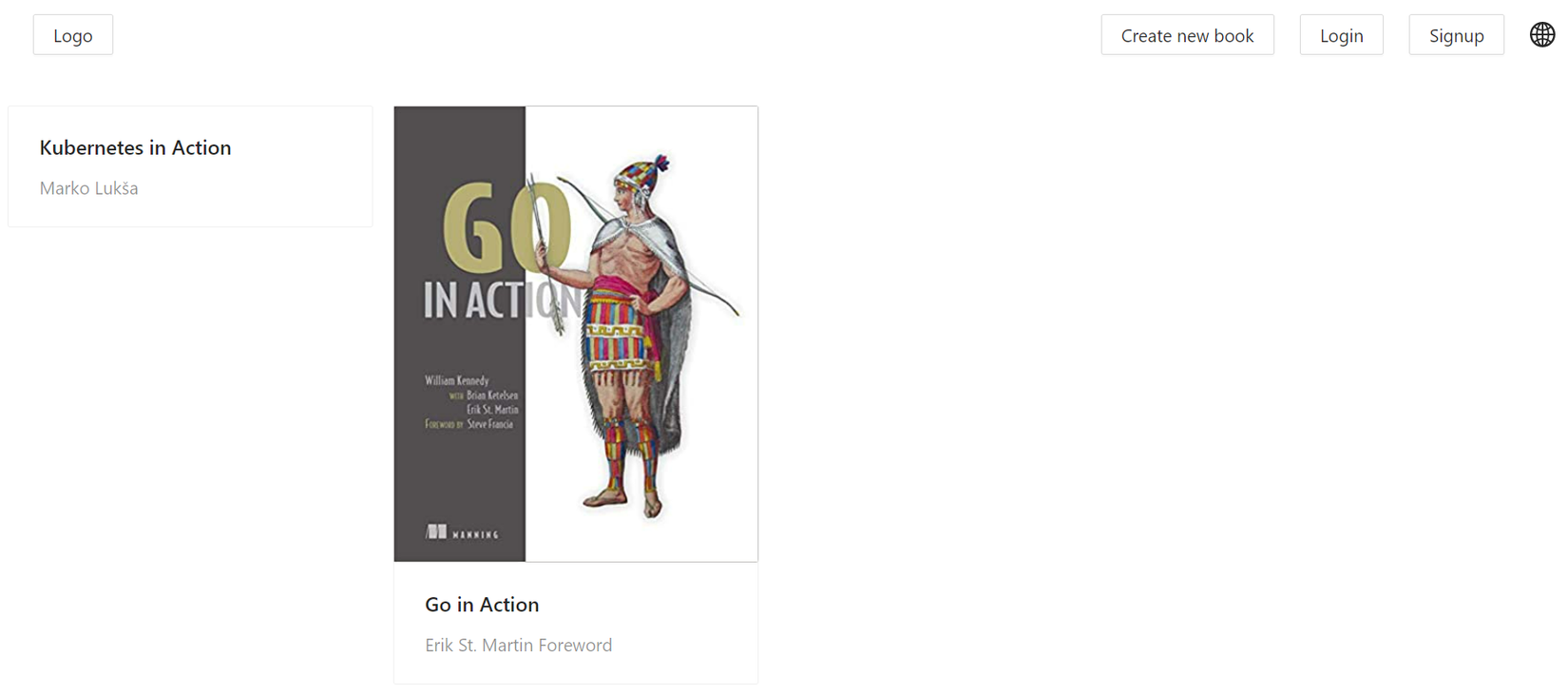
Task: Click the Erik St. Martin Foreword author text
Action: 518,646
